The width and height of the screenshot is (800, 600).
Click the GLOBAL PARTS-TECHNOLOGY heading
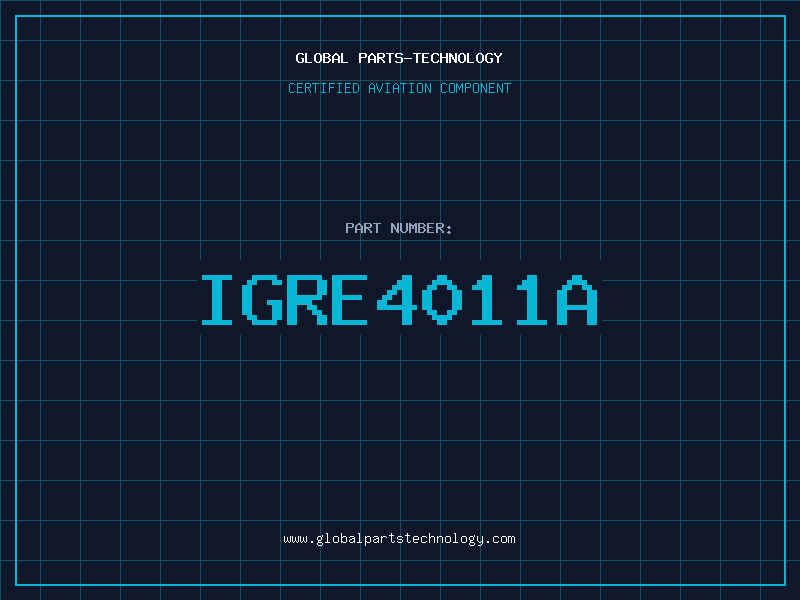point(399,58)
